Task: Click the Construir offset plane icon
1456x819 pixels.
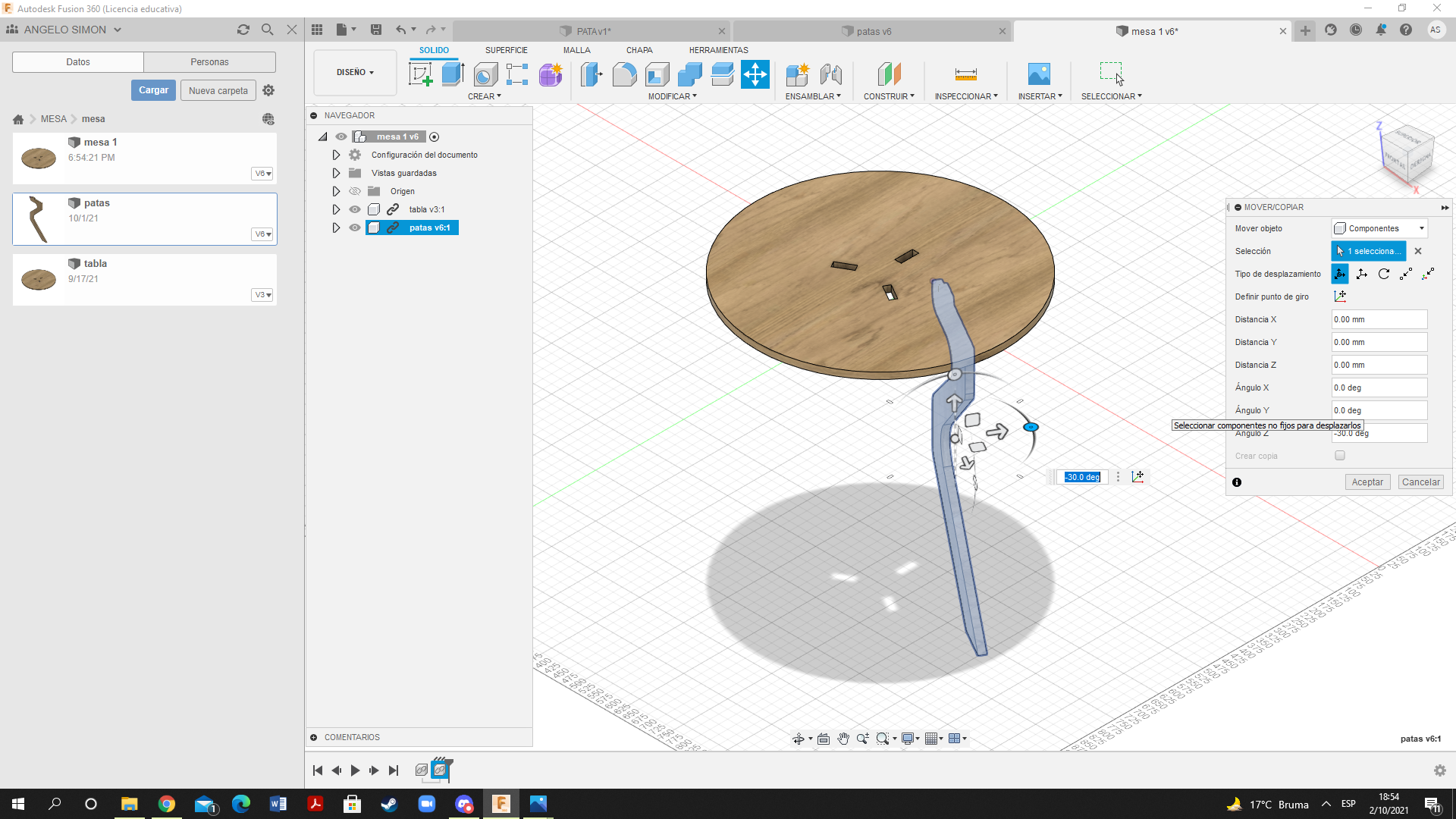Action: tap(889, 74)
